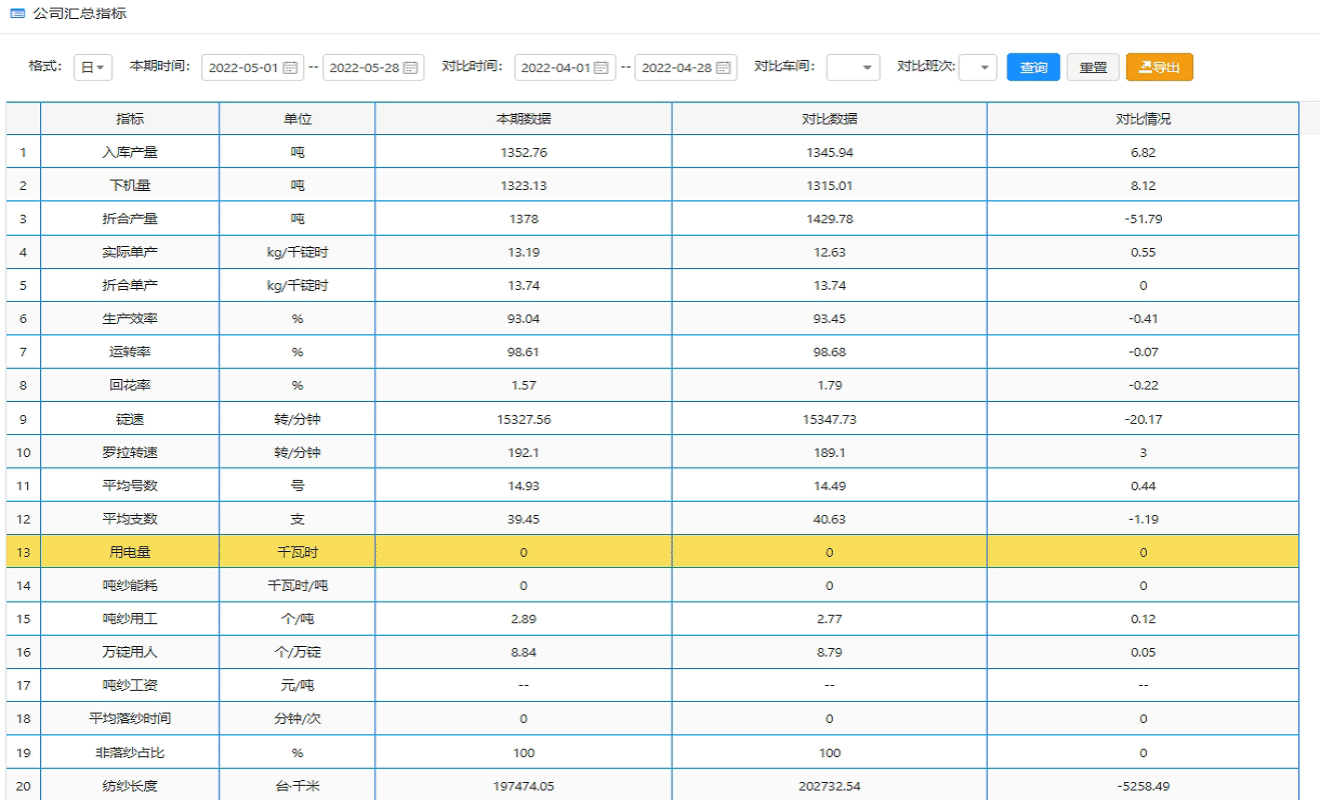
Task: Click the orange 导出 button
Action: coord(1159,68)
